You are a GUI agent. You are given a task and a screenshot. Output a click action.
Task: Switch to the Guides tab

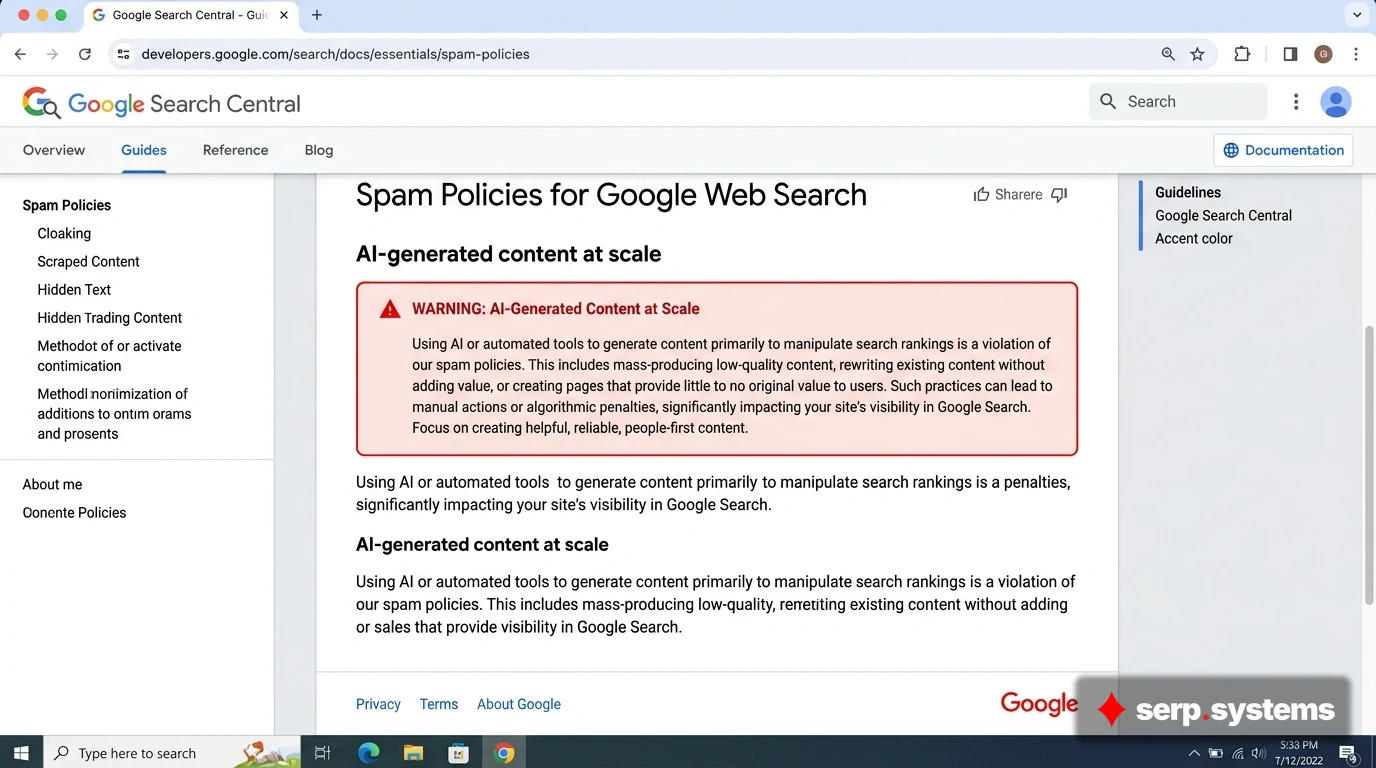[144, 150]
